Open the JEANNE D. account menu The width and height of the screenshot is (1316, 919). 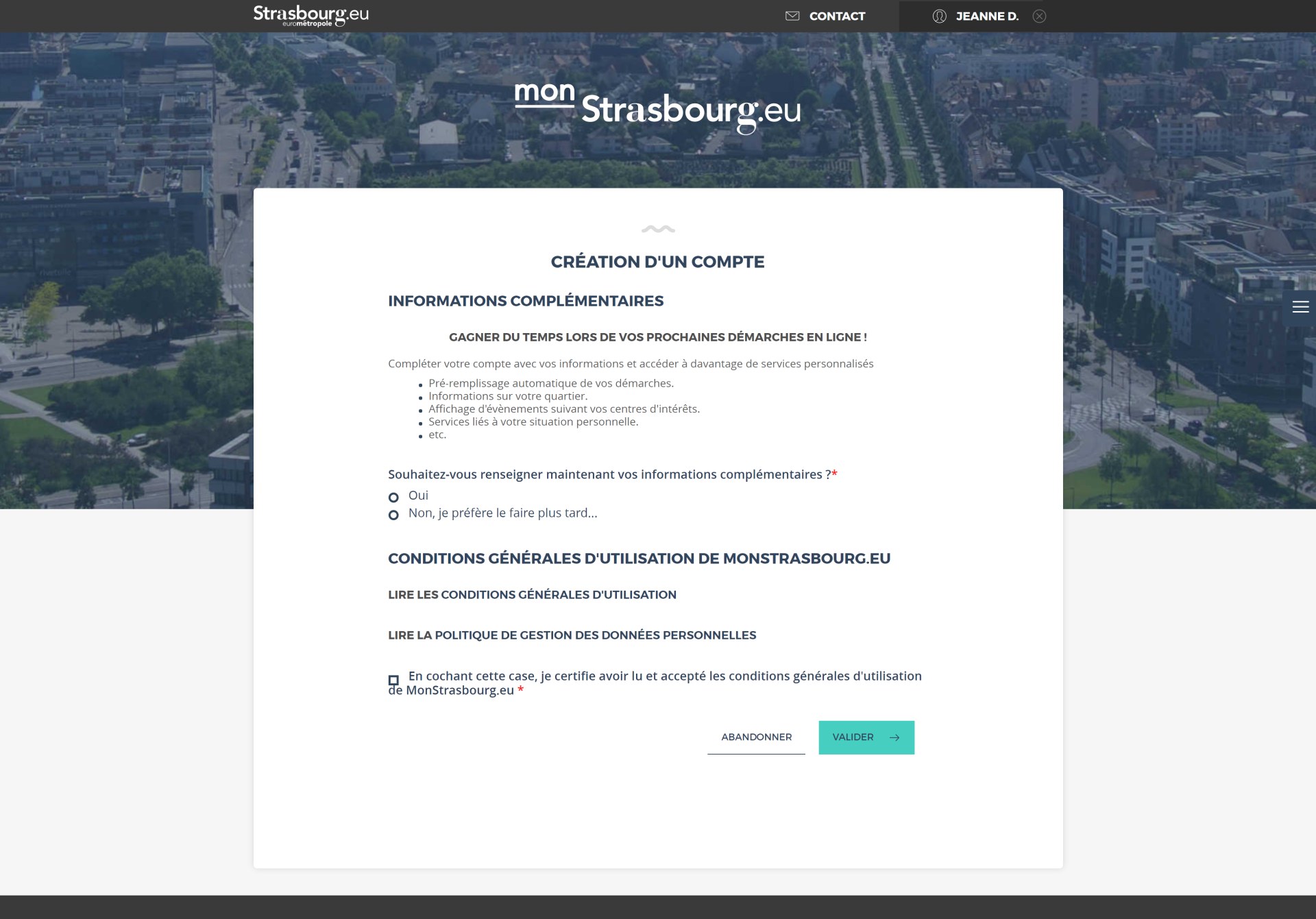(986, 16)
